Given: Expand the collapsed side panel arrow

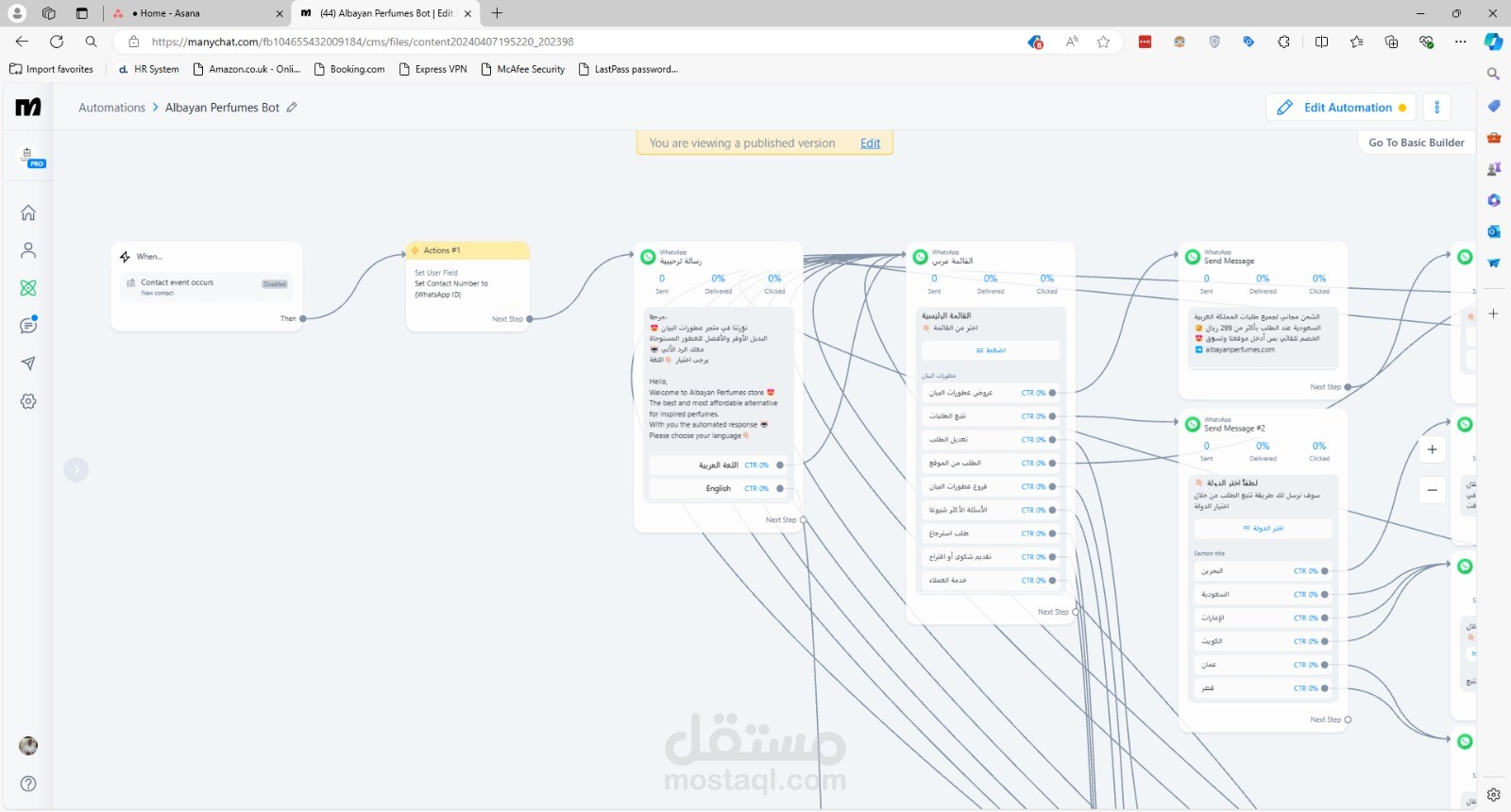Looking at the screenshot, I should (76, 469).
